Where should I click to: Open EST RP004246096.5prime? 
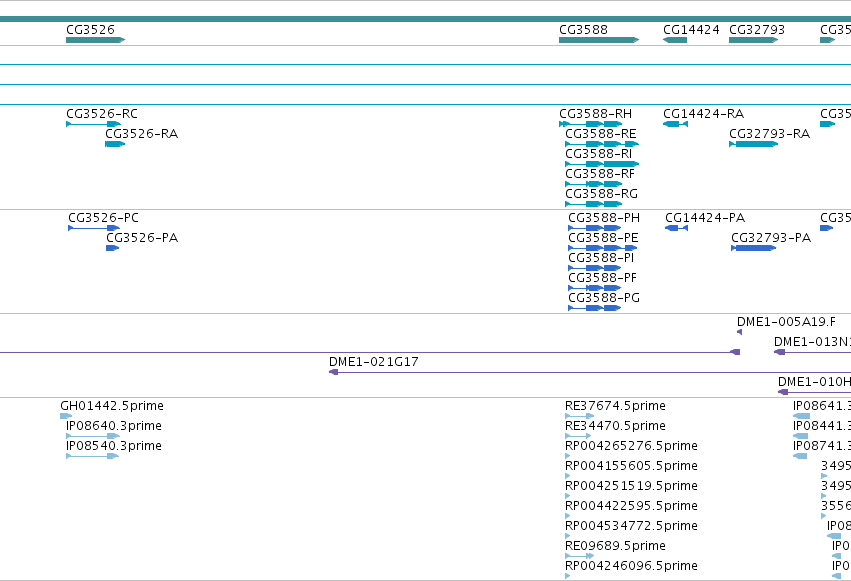(631, 567)
